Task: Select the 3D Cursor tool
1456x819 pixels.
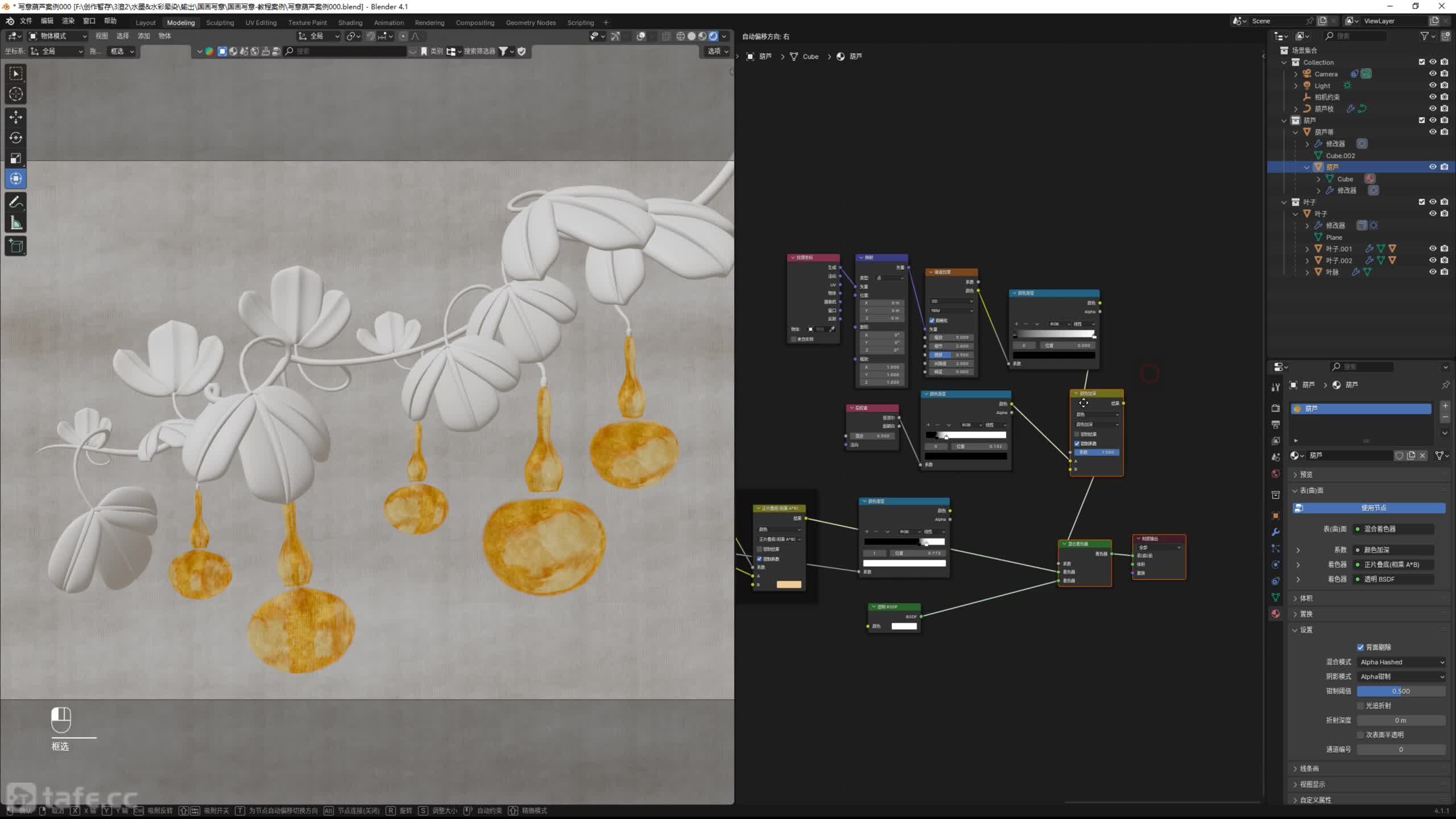Action: [x=16, y=94]
